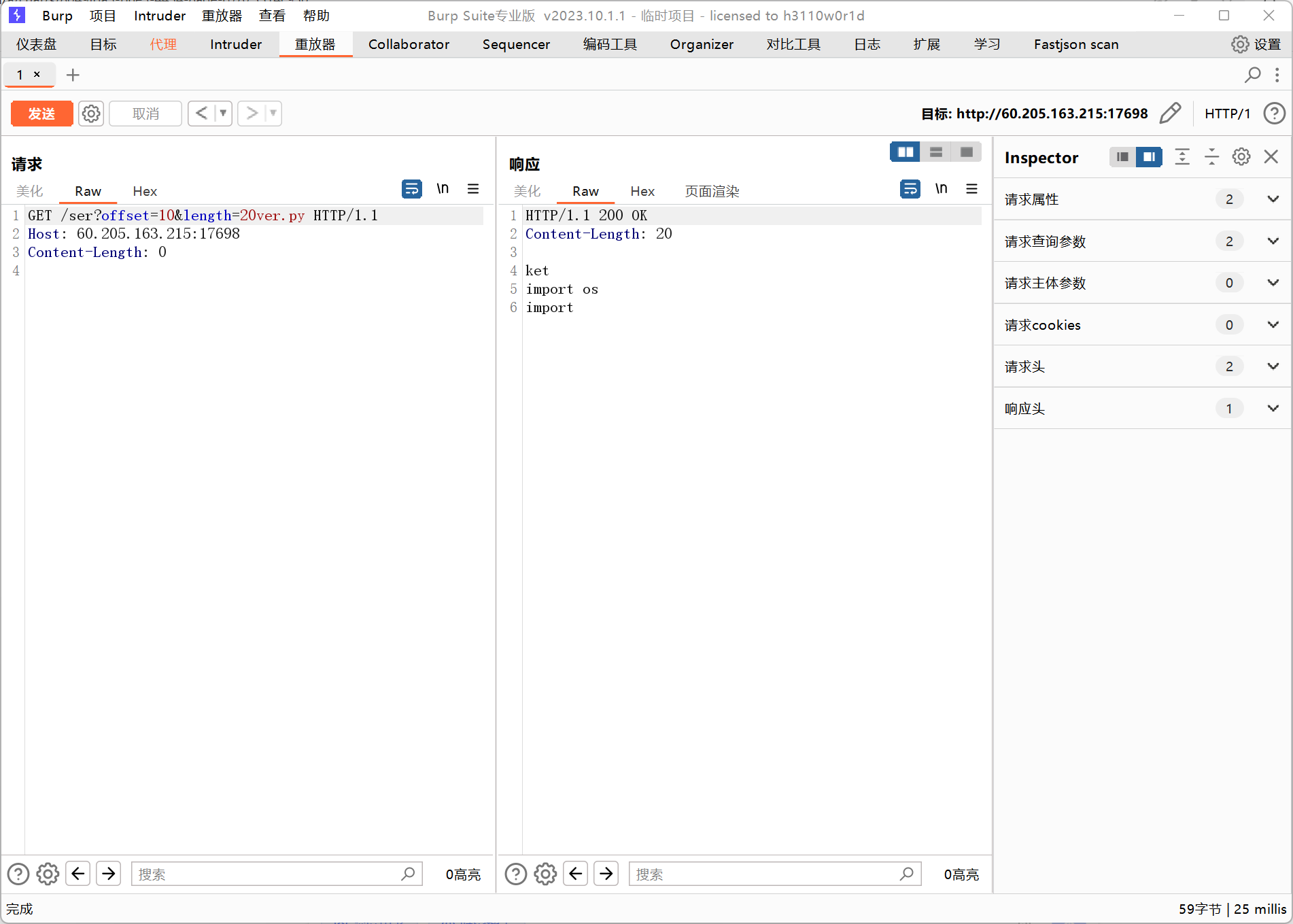The height and width of the screenshot is (924, 1293).
Task: Switch to the Sequencer tab
Action: (516, 44)
